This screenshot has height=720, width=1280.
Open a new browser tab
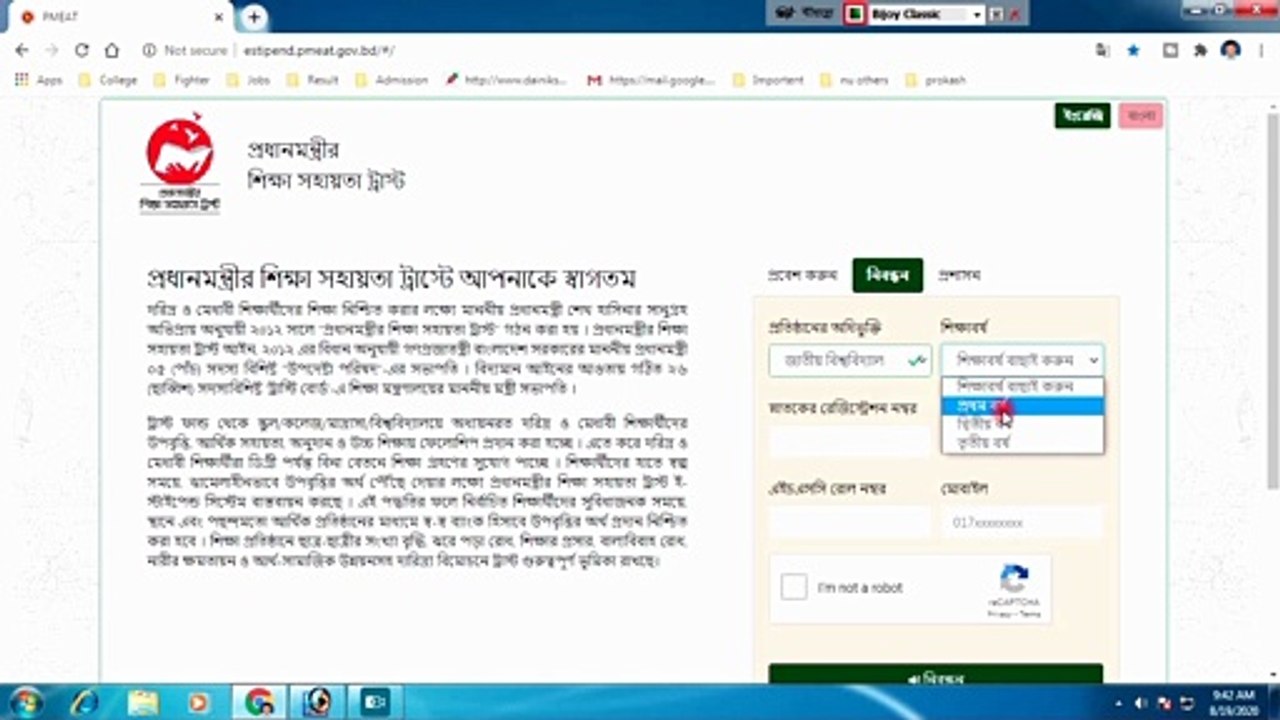pyautogui.click(x=254, y=17)
